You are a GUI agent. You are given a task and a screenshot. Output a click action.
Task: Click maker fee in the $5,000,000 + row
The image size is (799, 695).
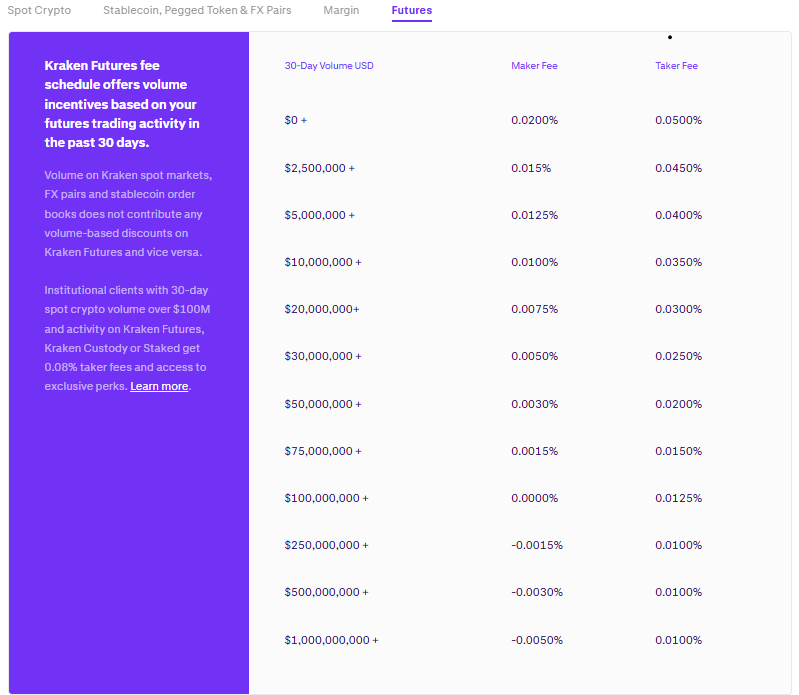coord(535,215)
